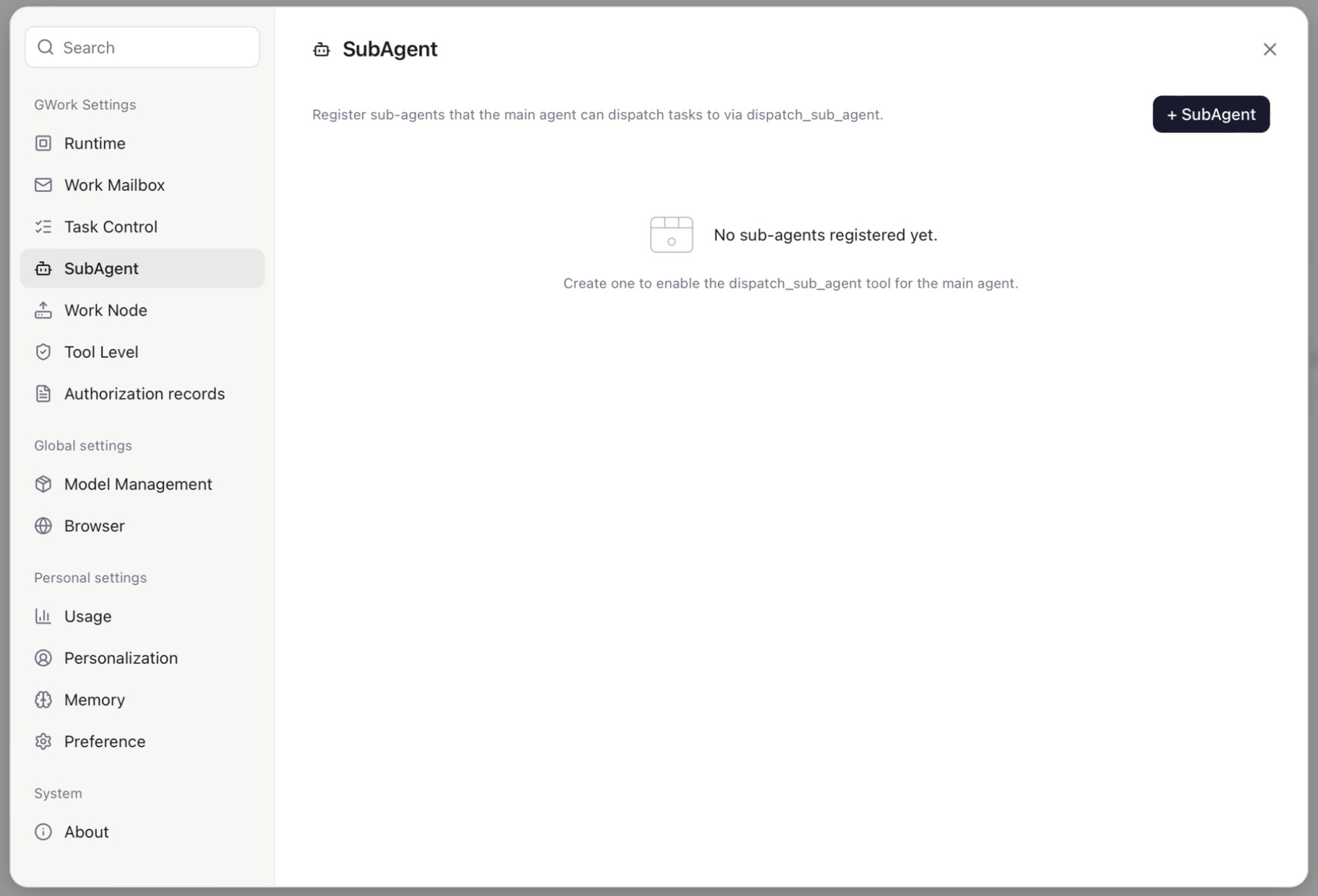
Task: Click the robot icon beside the SubAgent title
Action: pyautogui.click(x=322, y=49)
